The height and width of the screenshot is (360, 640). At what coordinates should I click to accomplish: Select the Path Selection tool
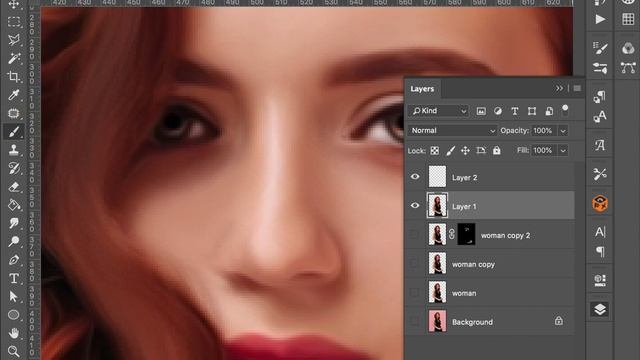(x=14, y=296)
